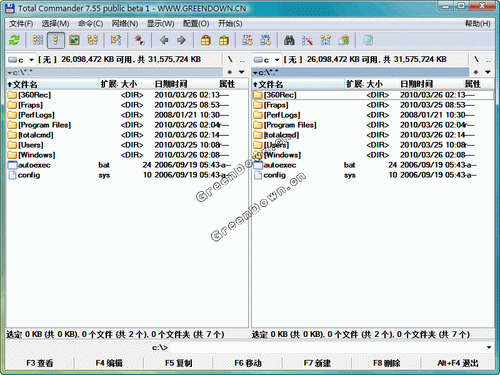Click the command line input field
This screenshot has height=375, width=500.
point(328,347)
